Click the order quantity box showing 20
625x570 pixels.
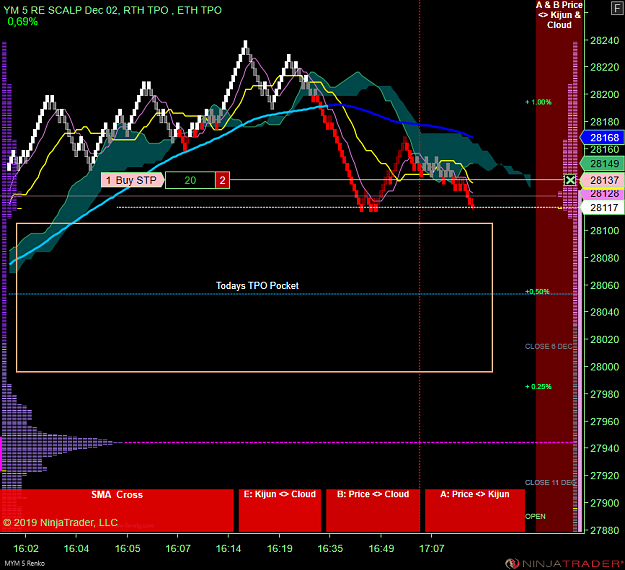coord(190,180)
